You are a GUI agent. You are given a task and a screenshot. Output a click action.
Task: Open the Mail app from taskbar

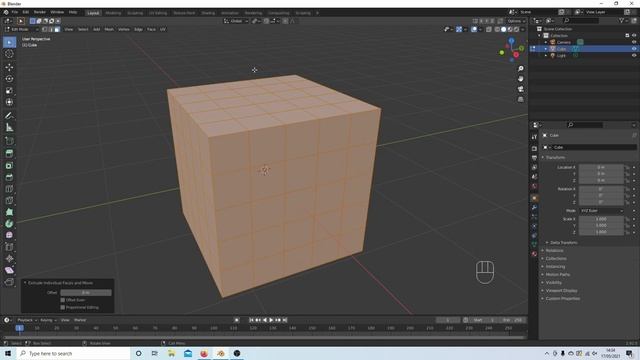[188, 353]
